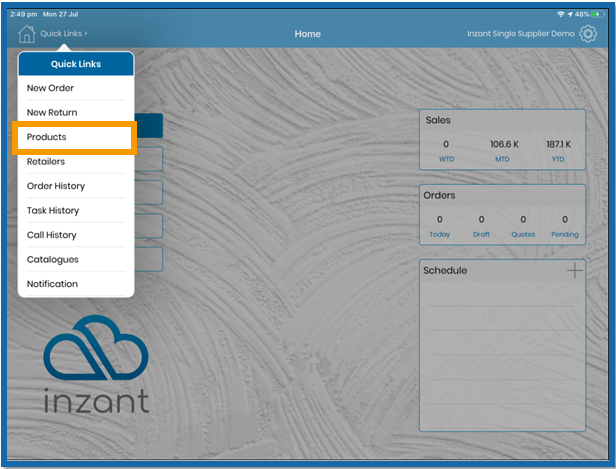Image resolution: width=616 pixels, height=469 pixels.
Task: View YTD sales of 187.1 K
Action: [x=558, y=151]
